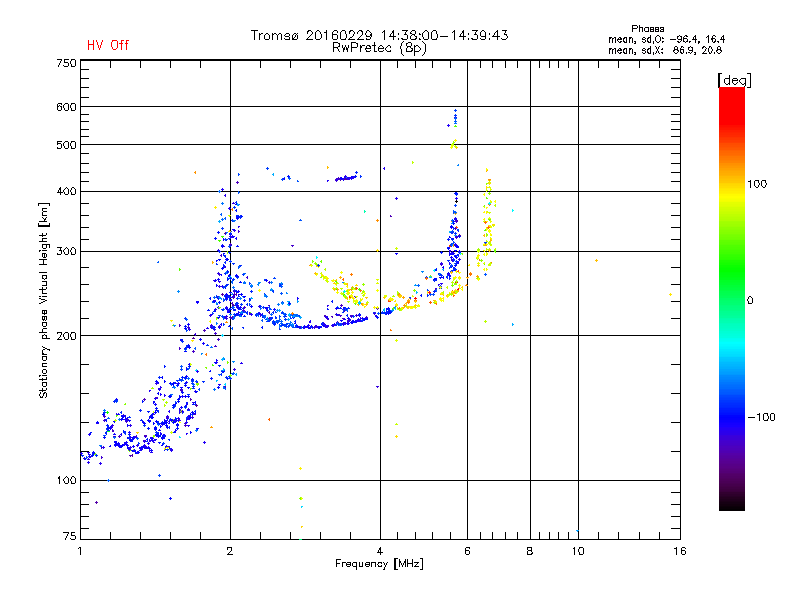Viewport: 800px width, 600px height.
Task: Click the x-axis tick label '10'
Action: (578, 551)
